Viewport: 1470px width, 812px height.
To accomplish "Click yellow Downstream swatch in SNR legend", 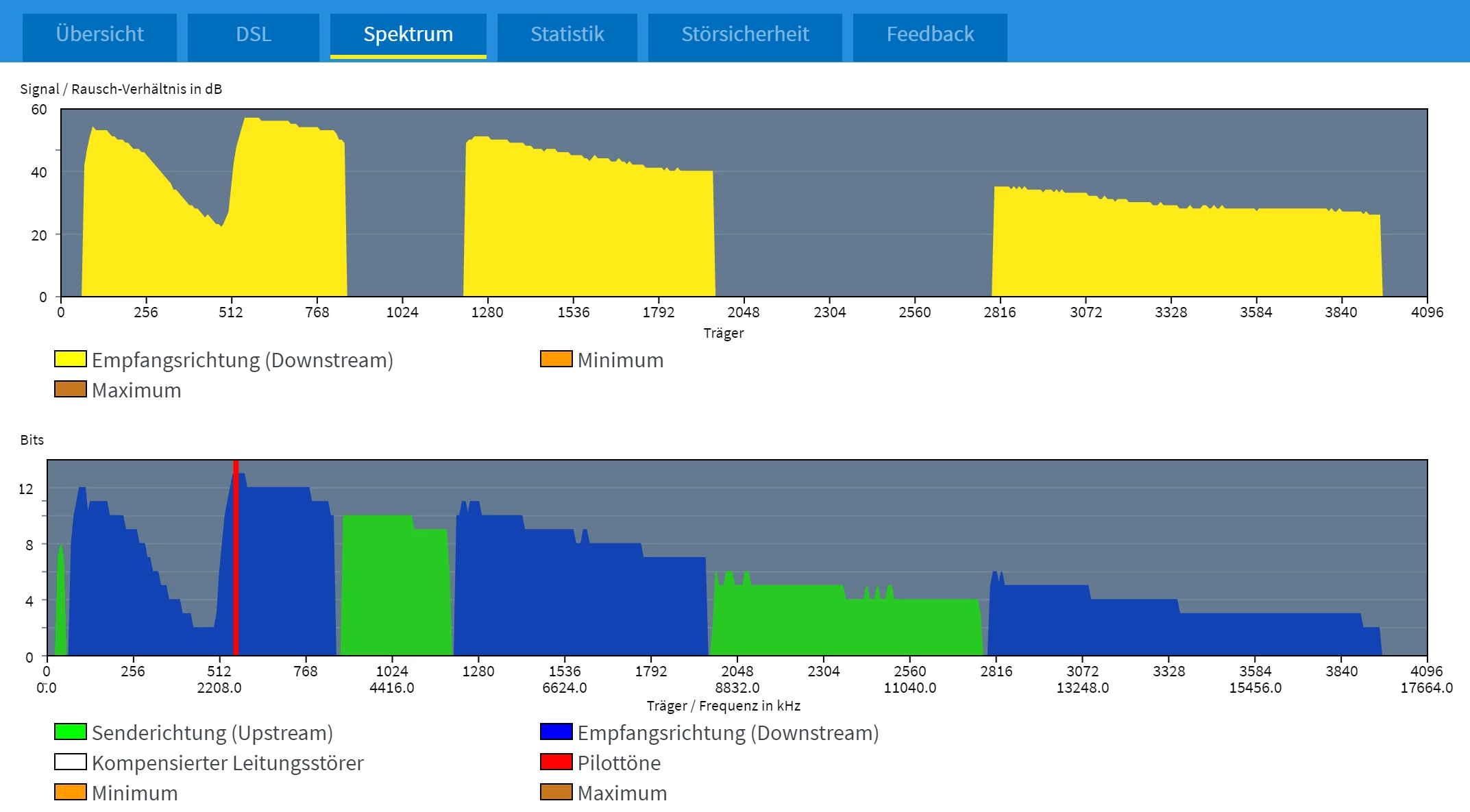I will (70, 359).
